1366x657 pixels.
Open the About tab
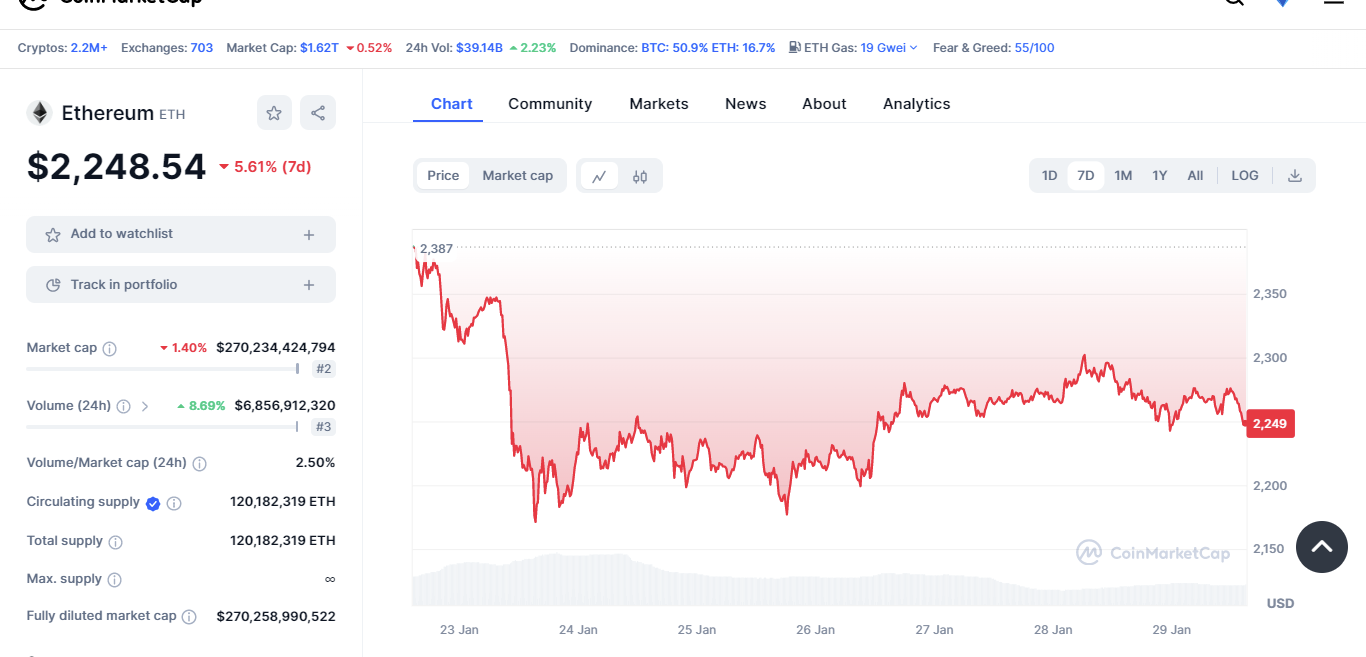tap(824, 104)
